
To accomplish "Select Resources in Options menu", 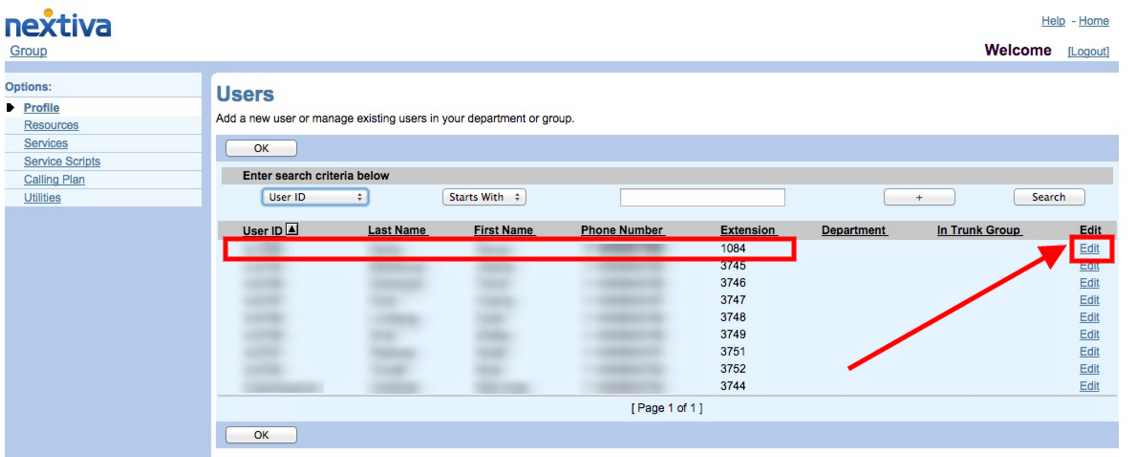I will (x=51, y=125).
